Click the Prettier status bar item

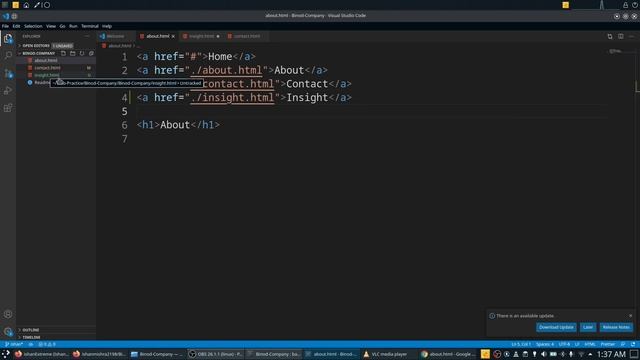pos(607,344)
